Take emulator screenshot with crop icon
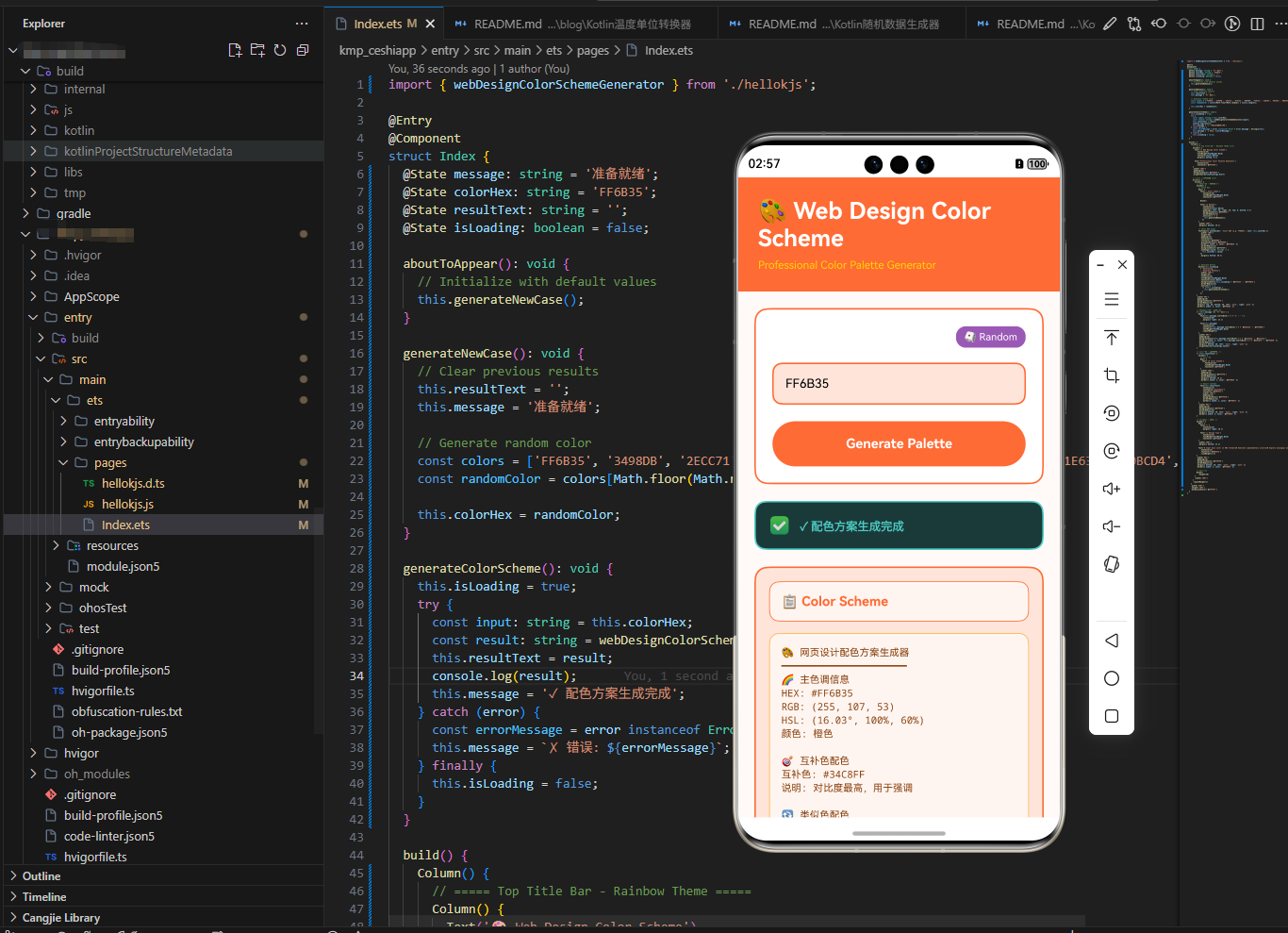Viewport: 1288px width, 933px height. 1112,375
